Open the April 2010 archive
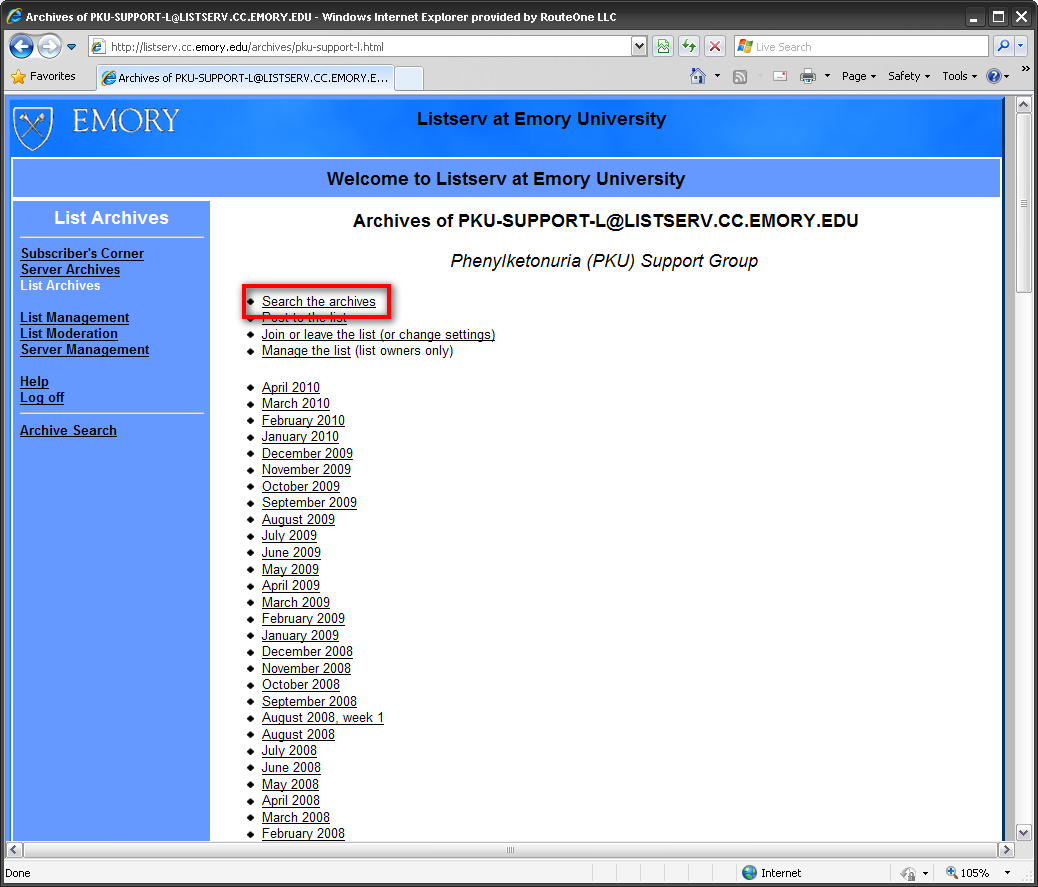The height and width of the screenshot is (887, 1038). (291, 387)
